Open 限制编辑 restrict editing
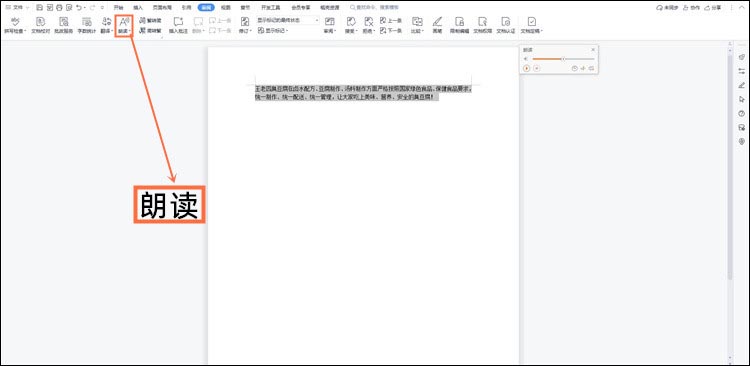The width and height of the screenshot is (750, 366). point(459,25)
